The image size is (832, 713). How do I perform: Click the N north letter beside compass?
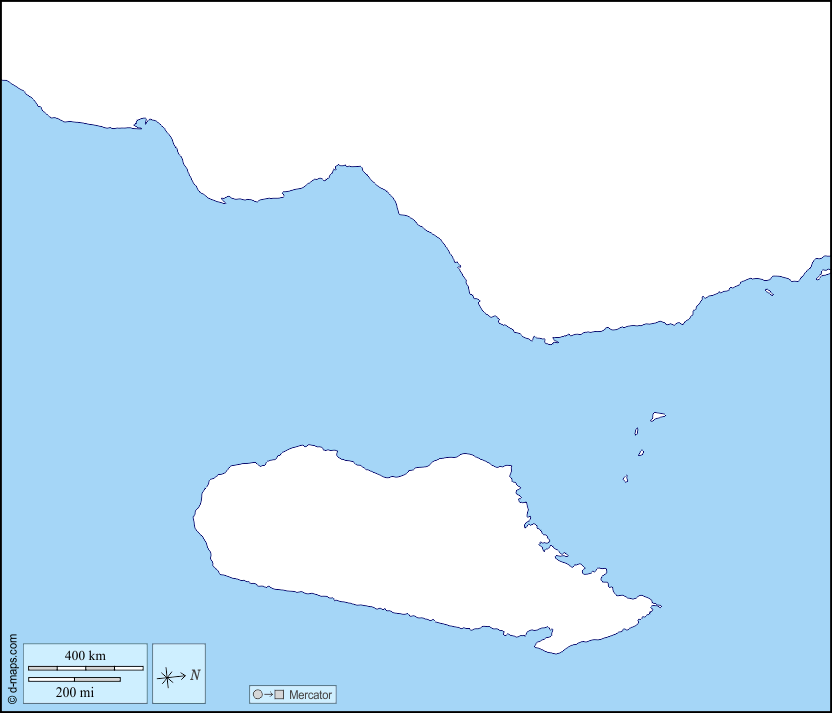[195, 675]
